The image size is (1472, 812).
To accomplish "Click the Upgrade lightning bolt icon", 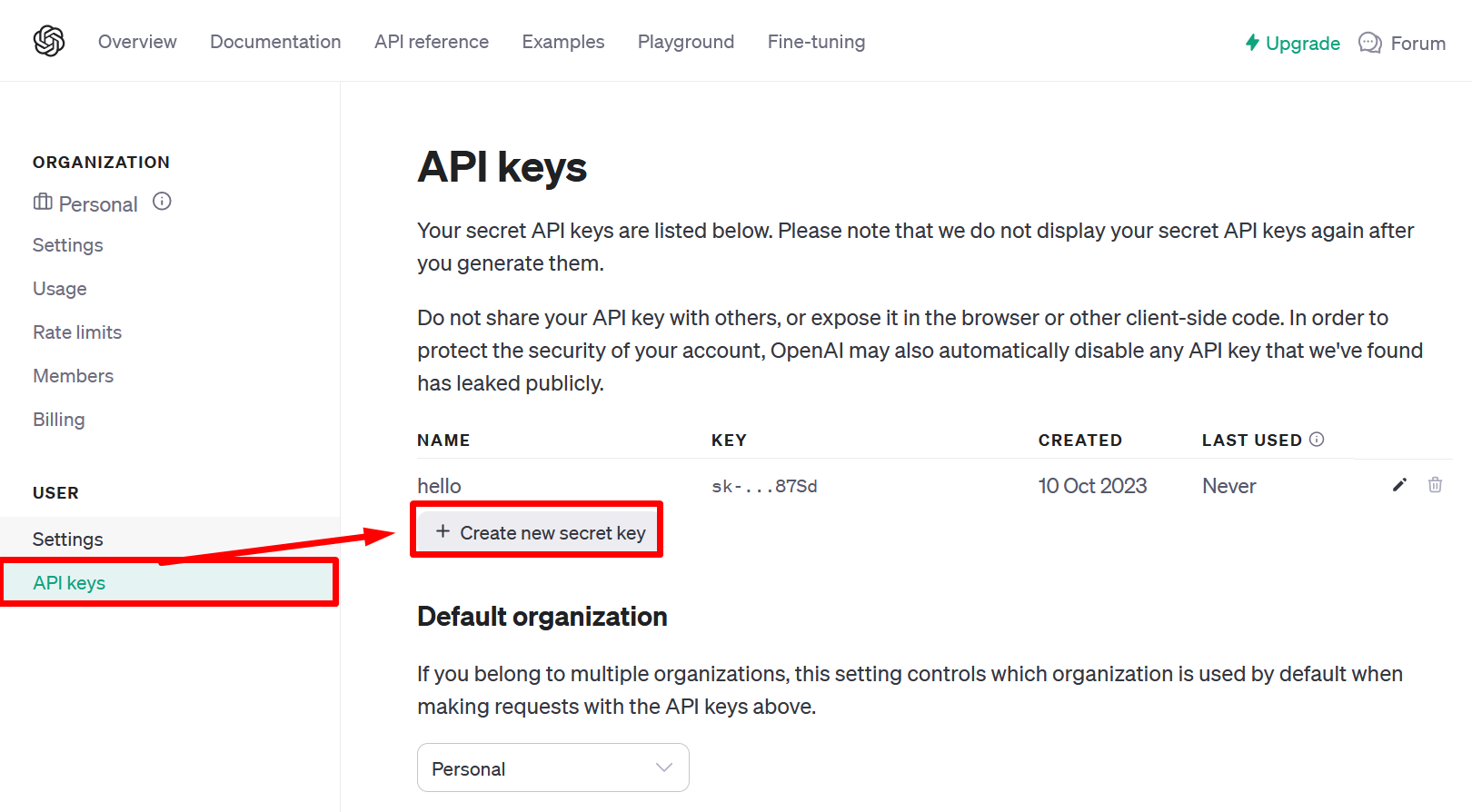I will (x=1252, y=43).
